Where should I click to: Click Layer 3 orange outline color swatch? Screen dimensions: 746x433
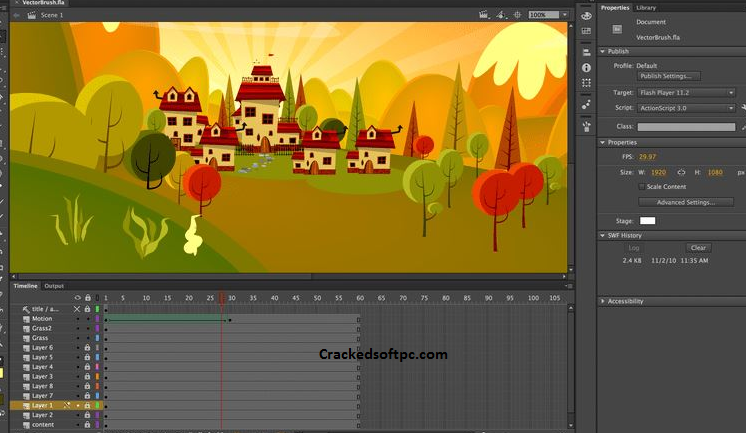[97, 376]
